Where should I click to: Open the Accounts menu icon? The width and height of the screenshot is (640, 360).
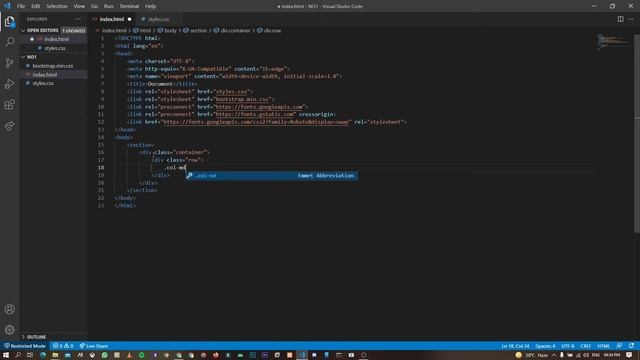[9, 309]
